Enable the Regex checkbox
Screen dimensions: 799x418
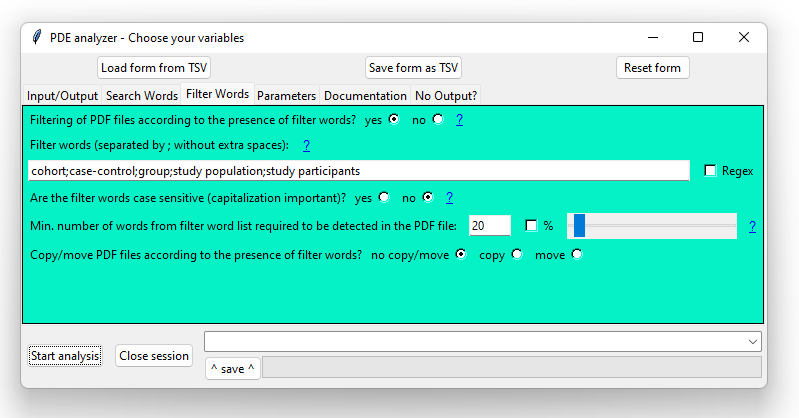click(710, 171)
